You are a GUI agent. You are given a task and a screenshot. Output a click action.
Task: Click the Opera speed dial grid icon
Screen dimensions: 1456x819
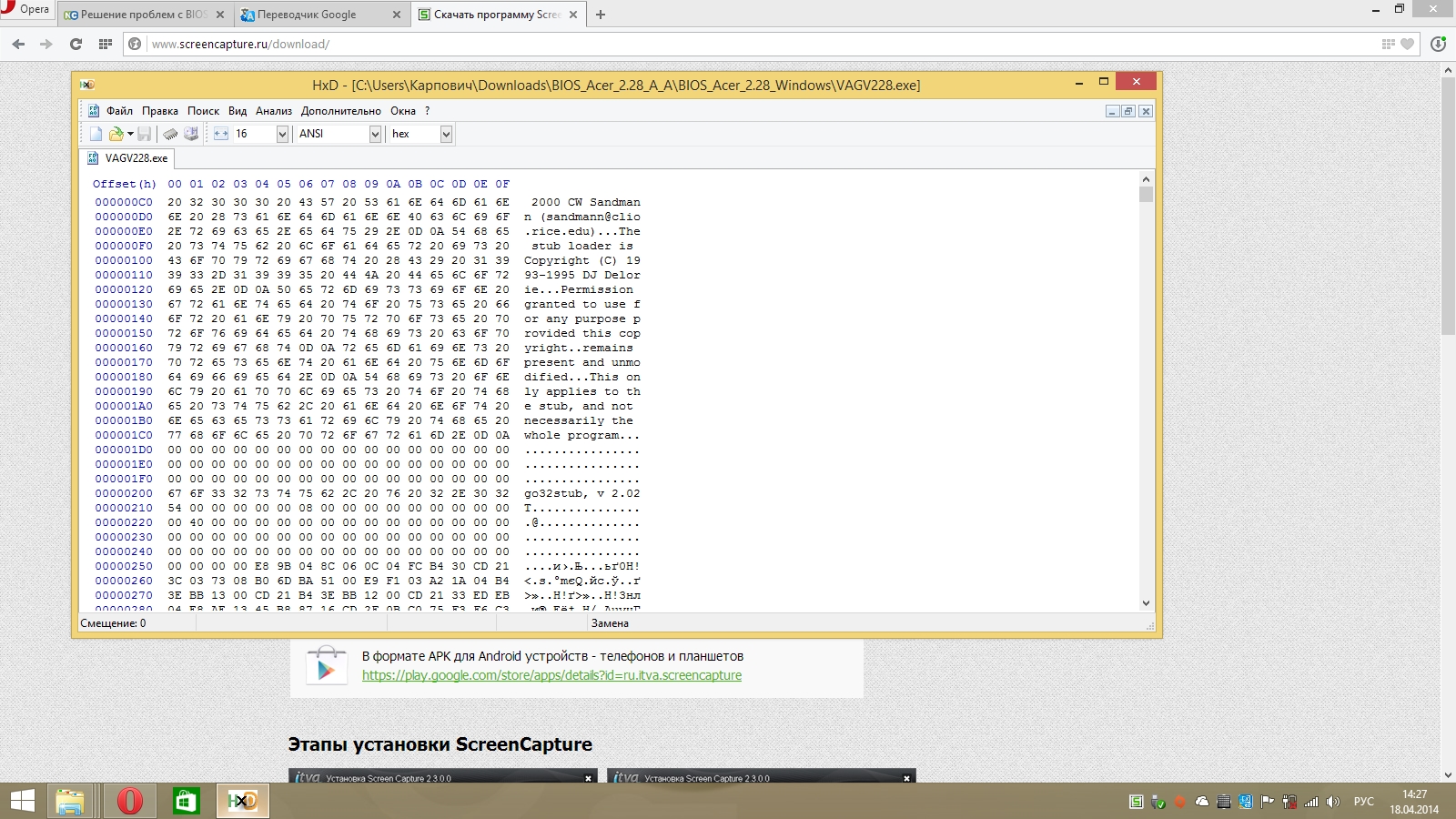point(106,44)
